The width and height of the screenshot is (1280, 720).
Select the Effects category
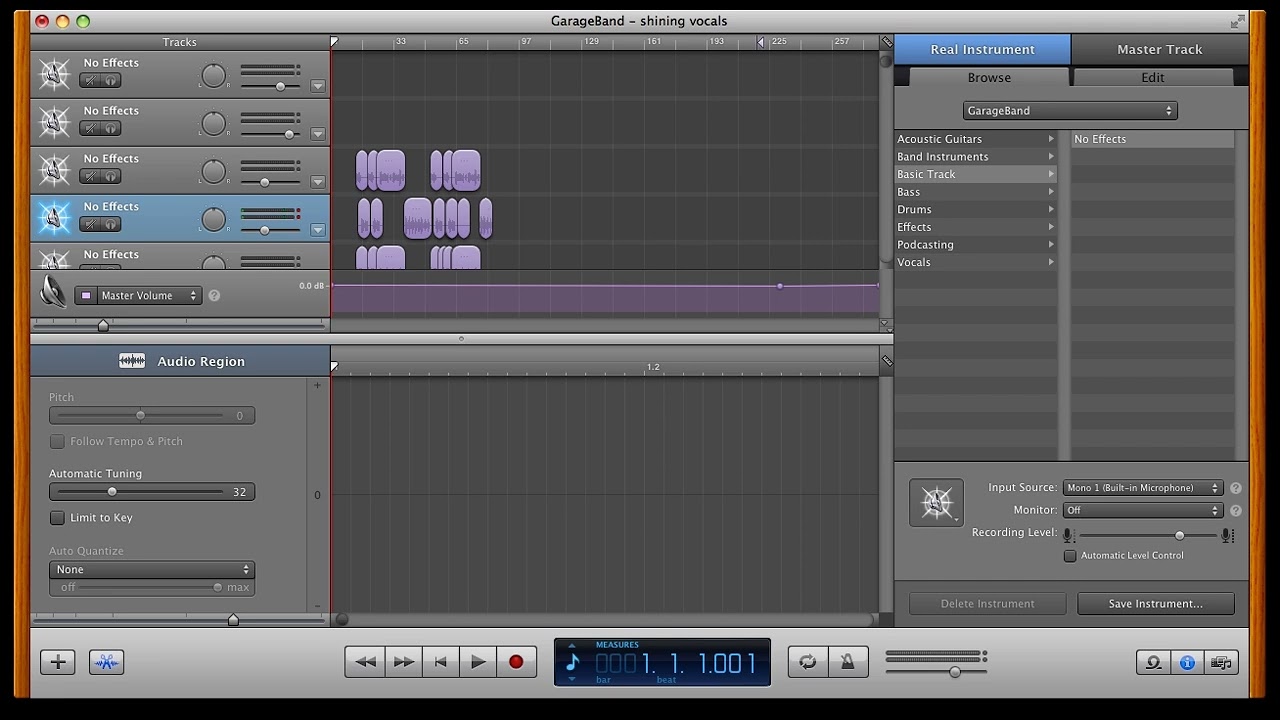pyautogui.click(x=976, y=227)
